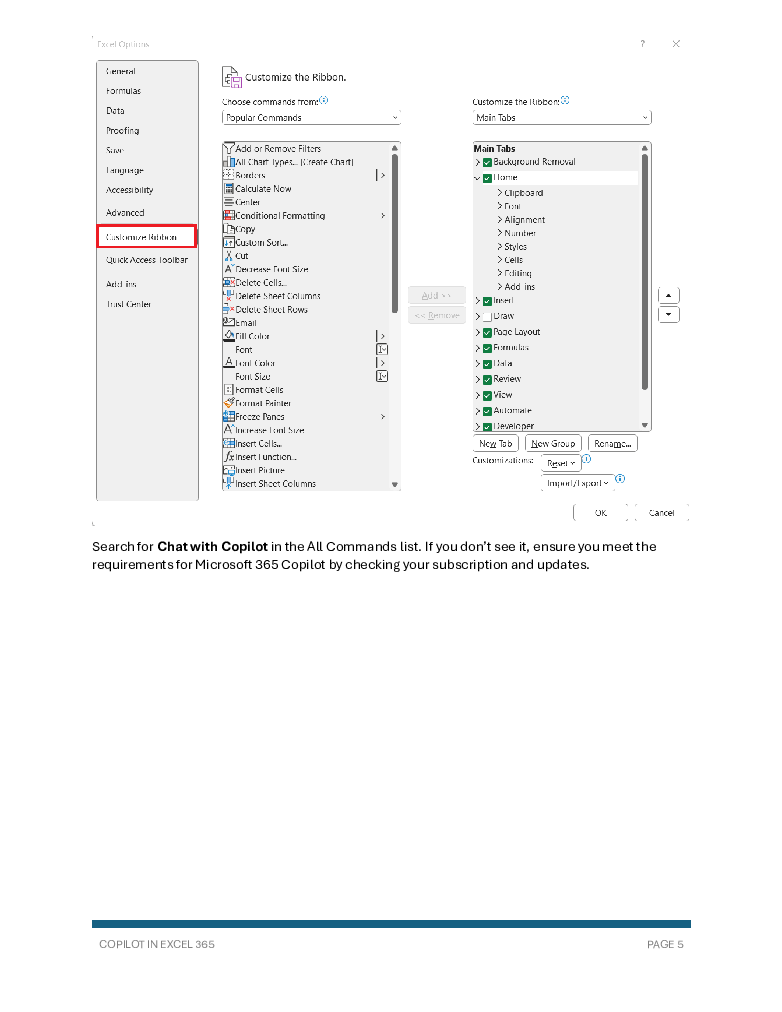Click the Insert Cells icon
The height and width of the screenshot is (1012, 782).
[228, 443]
